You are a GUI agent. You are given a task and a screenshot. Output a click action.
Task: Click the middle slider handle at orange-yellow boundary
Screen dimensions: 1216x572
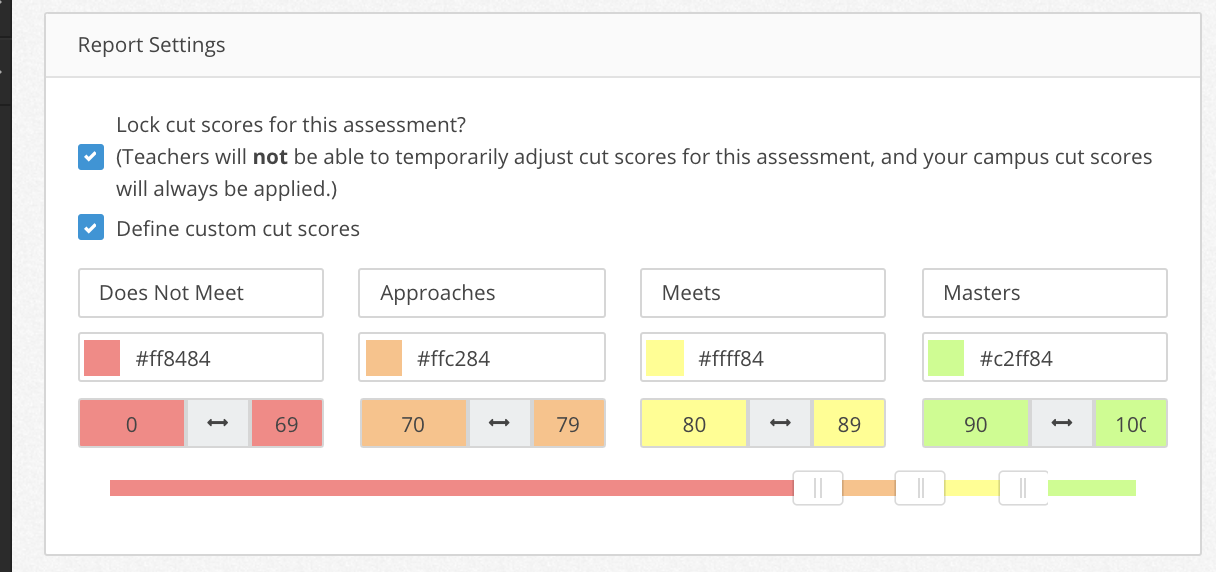coord(920,488)
